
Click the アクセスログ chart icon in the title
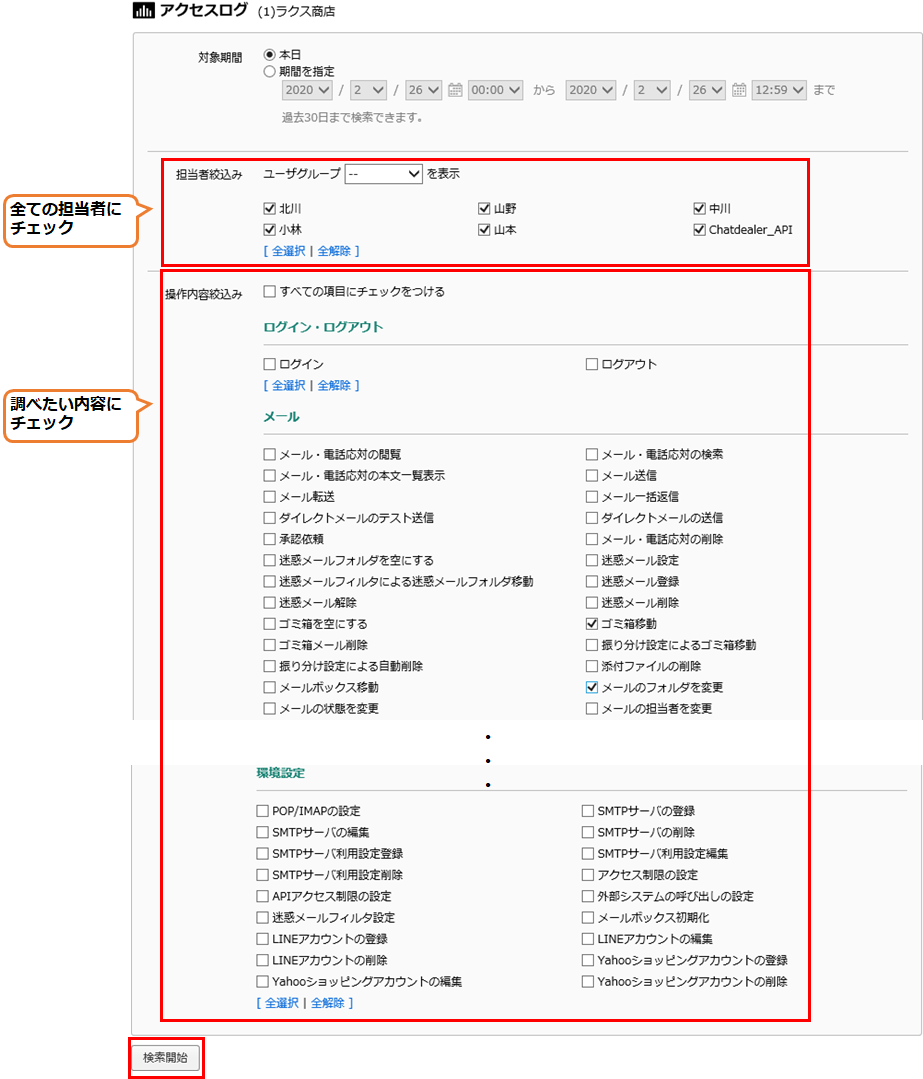pos(143,10)
